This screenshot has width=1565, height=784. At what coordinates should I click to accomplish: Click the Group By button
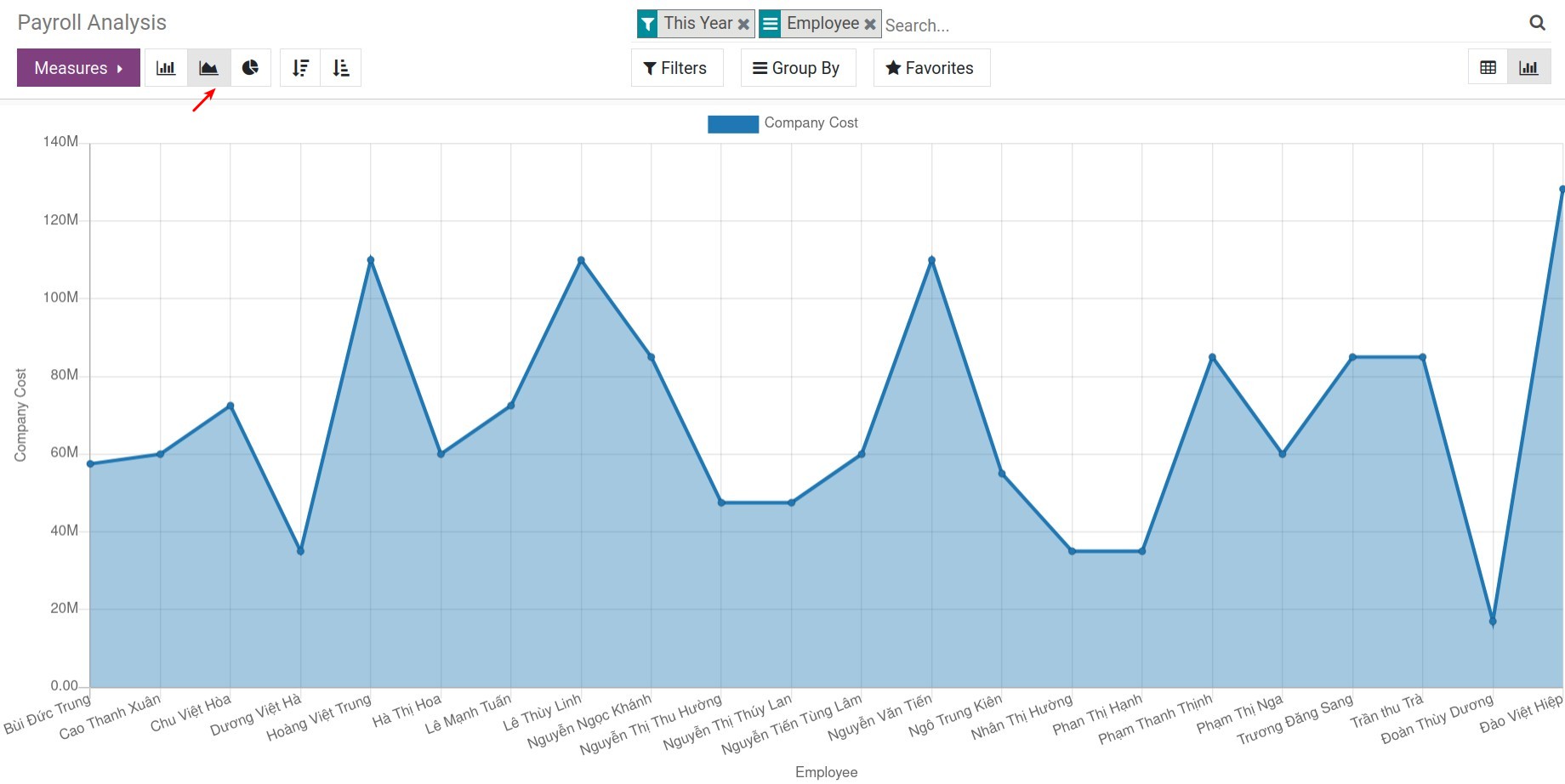(x=797, y=67)
